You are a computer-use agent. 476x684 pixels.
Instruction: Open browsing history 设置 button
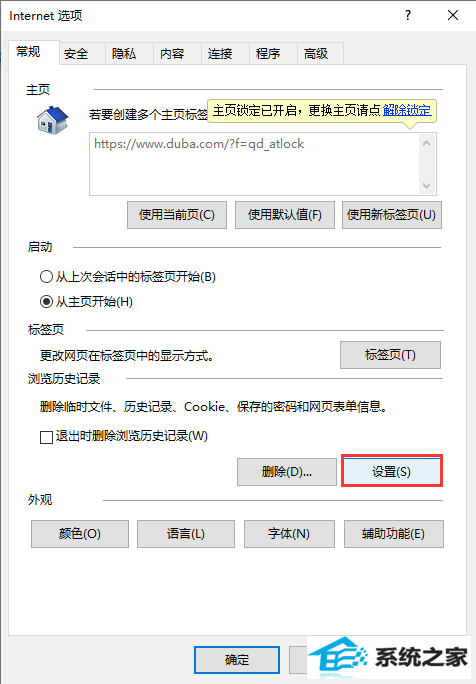click(392, 471)
